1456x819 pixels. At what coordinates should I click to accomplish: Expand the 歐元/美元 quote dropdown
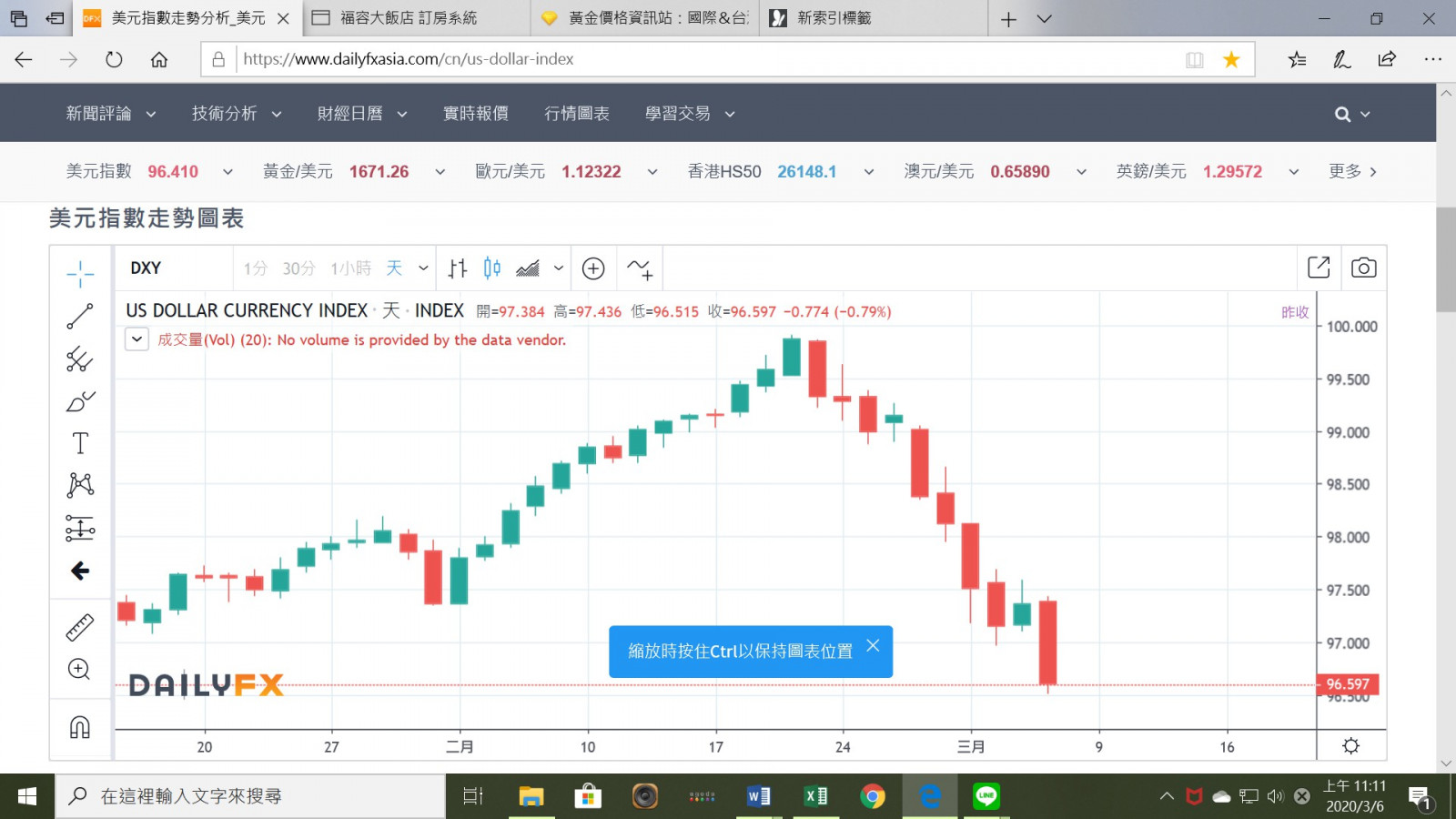tap(652, 172)
